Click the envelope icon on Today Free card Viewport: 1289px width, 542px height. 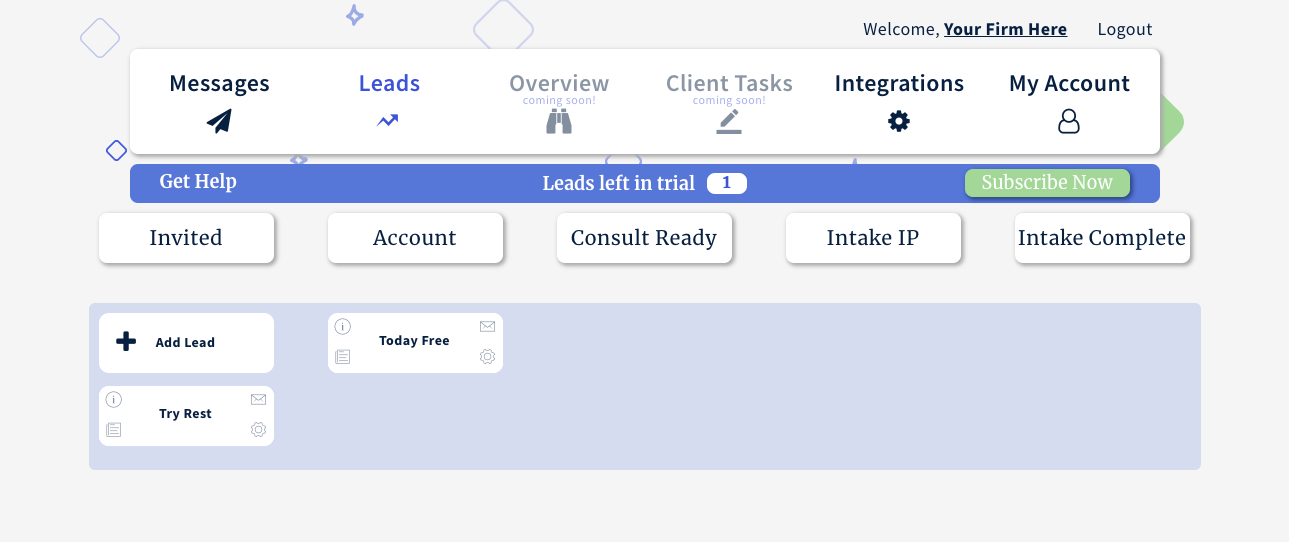click(x=487, y=326)
